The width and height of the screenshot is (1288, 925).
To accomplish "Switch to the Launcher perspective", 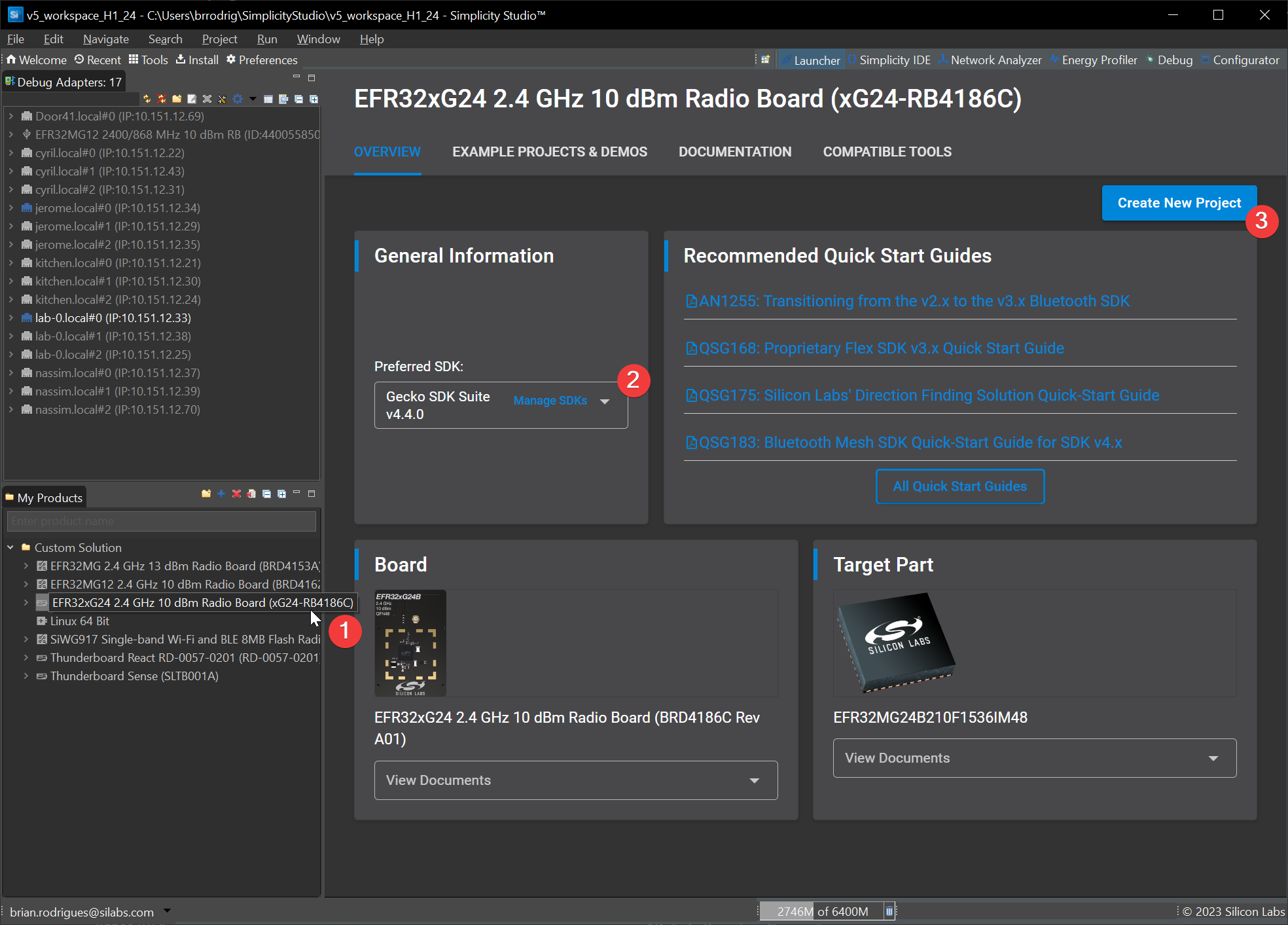I will click(x=810, y=60).
